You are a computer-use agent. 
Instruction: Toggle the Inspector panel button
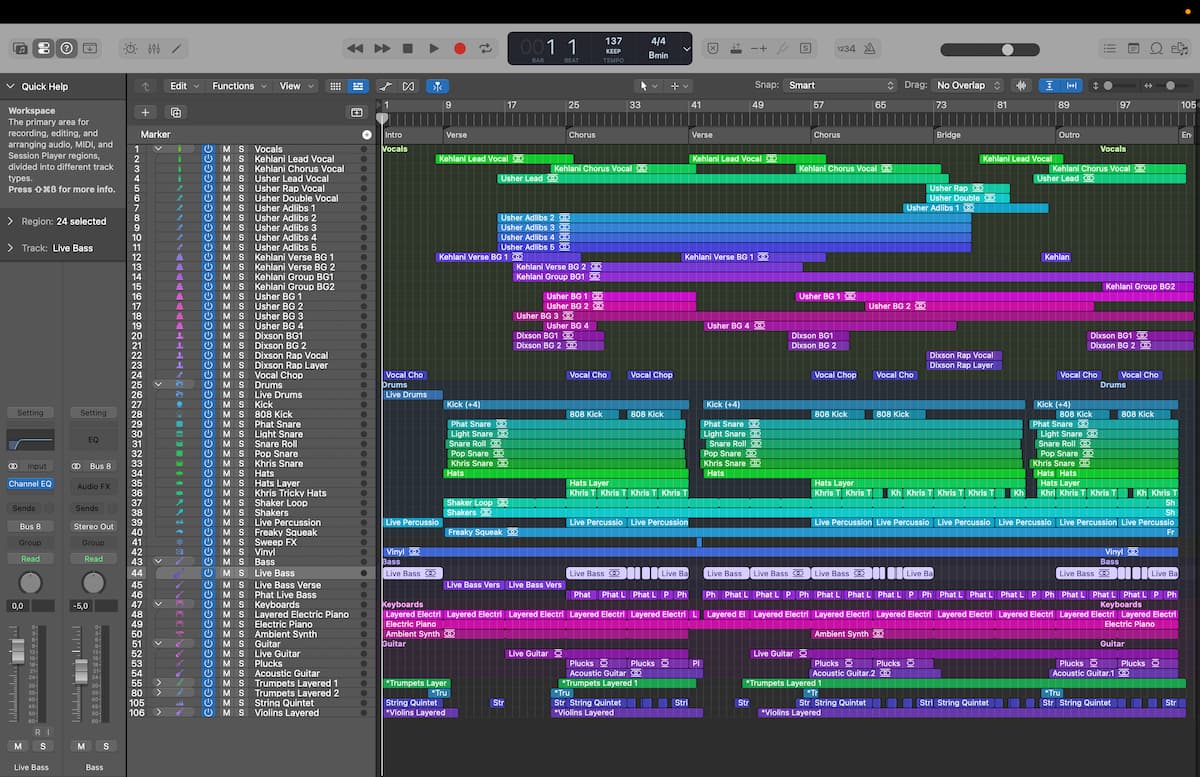pos(43,48)
